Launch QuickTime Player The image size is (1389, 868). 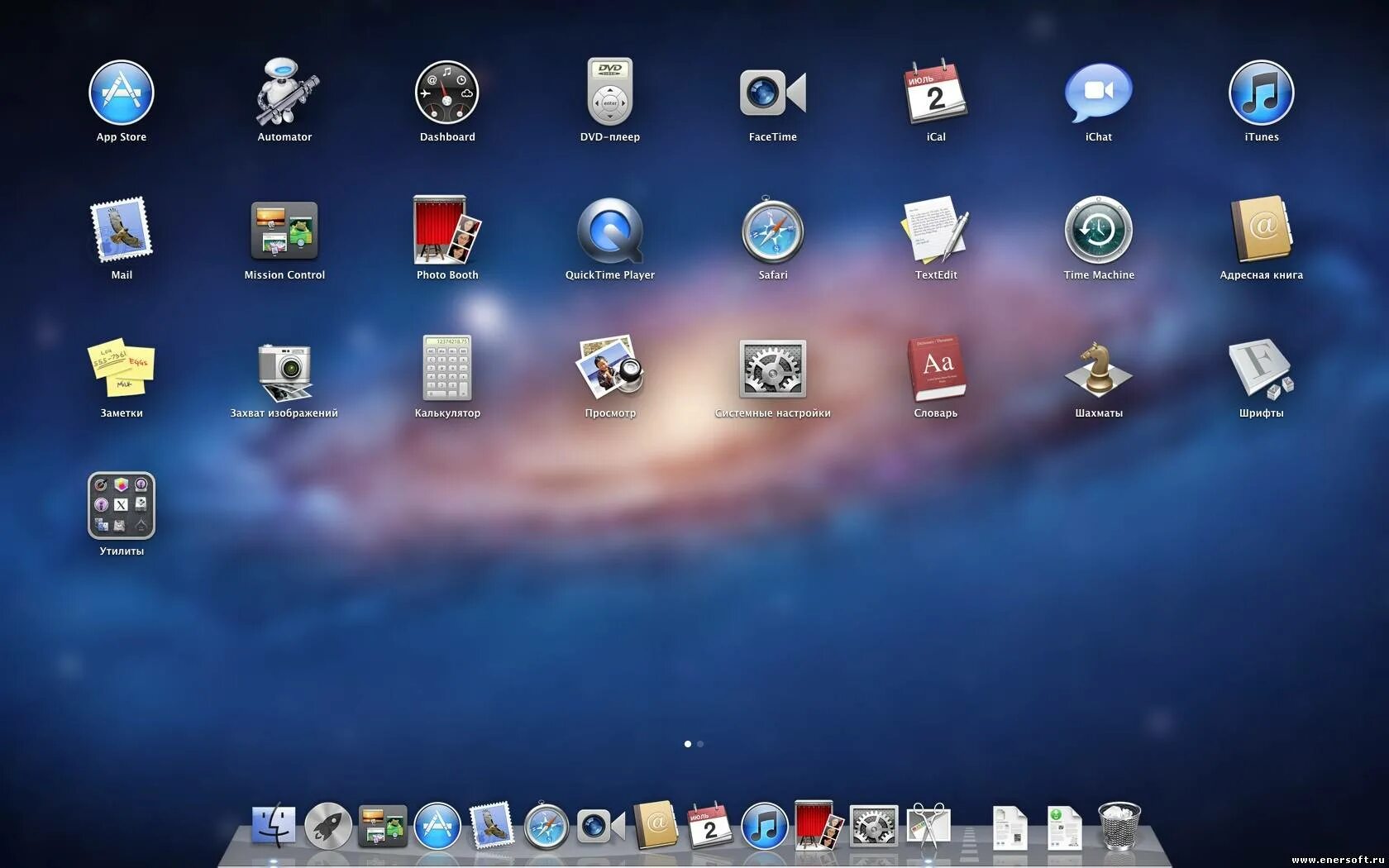pos(610,231)
